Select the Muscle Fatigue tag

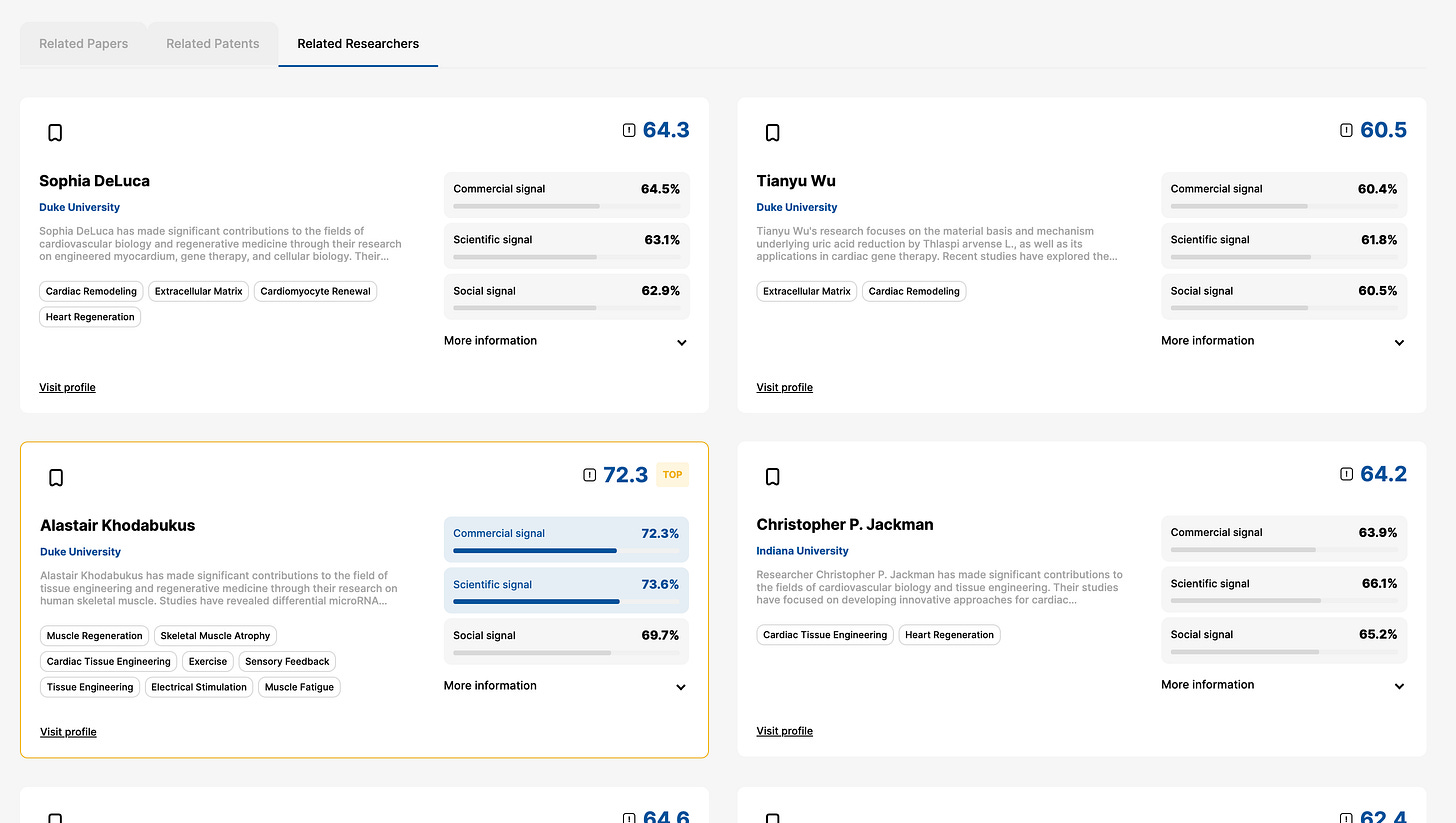pyautogui.click(x=299, y=688)
